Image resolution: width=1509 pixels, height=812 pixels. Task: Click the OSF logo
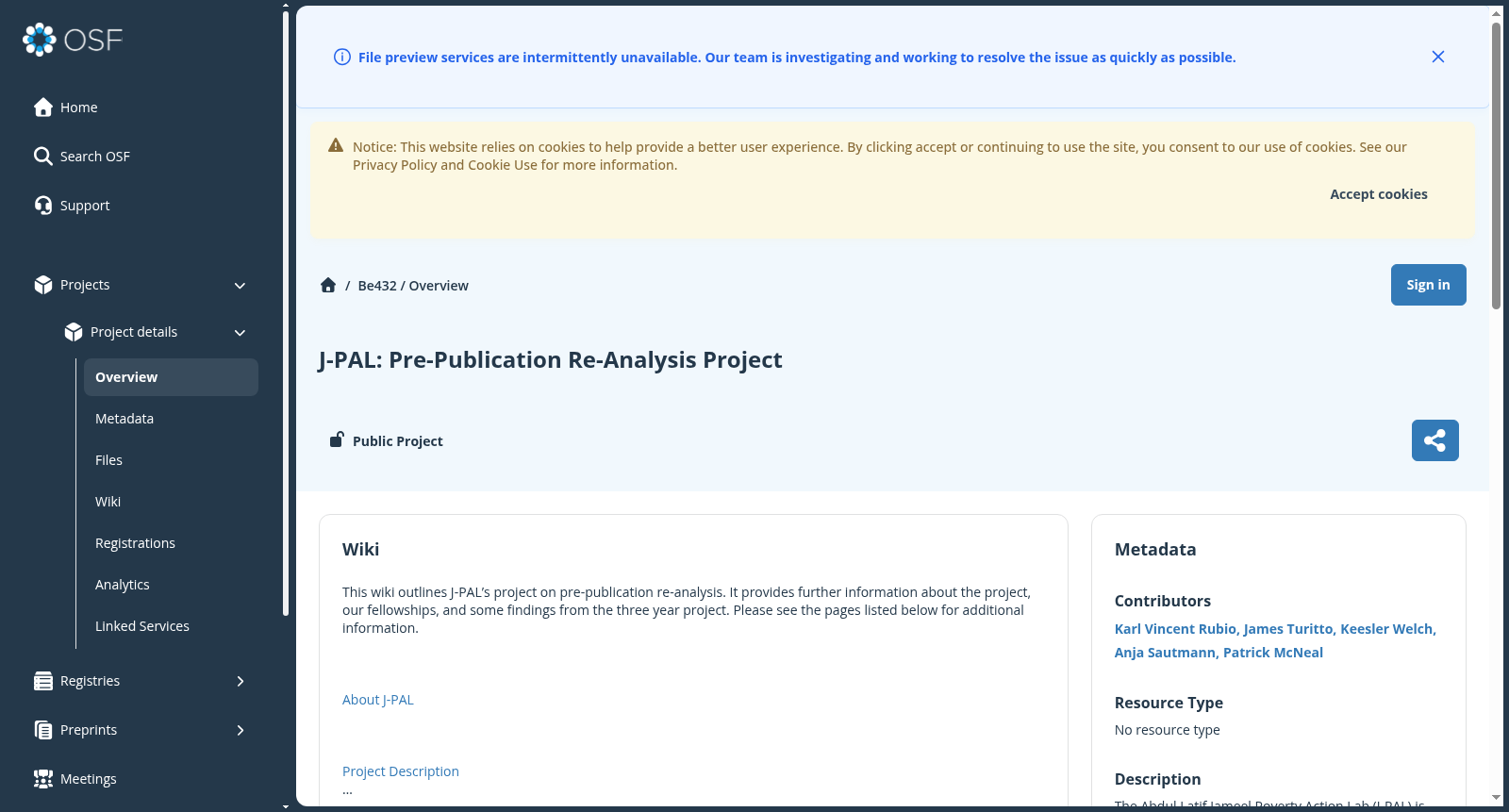[73, 40]
